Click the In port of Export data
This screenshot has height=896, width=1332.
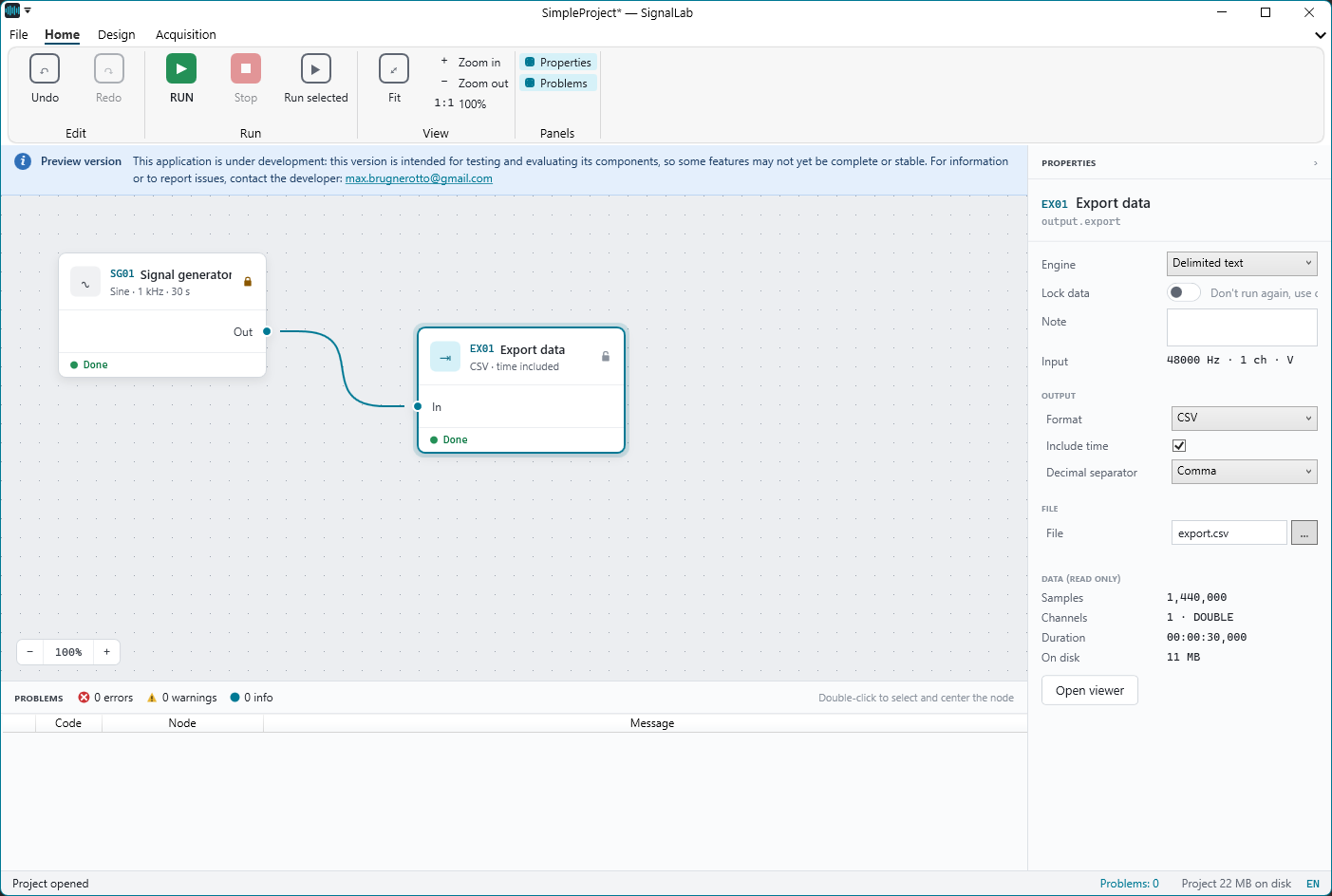click(418, 406)
